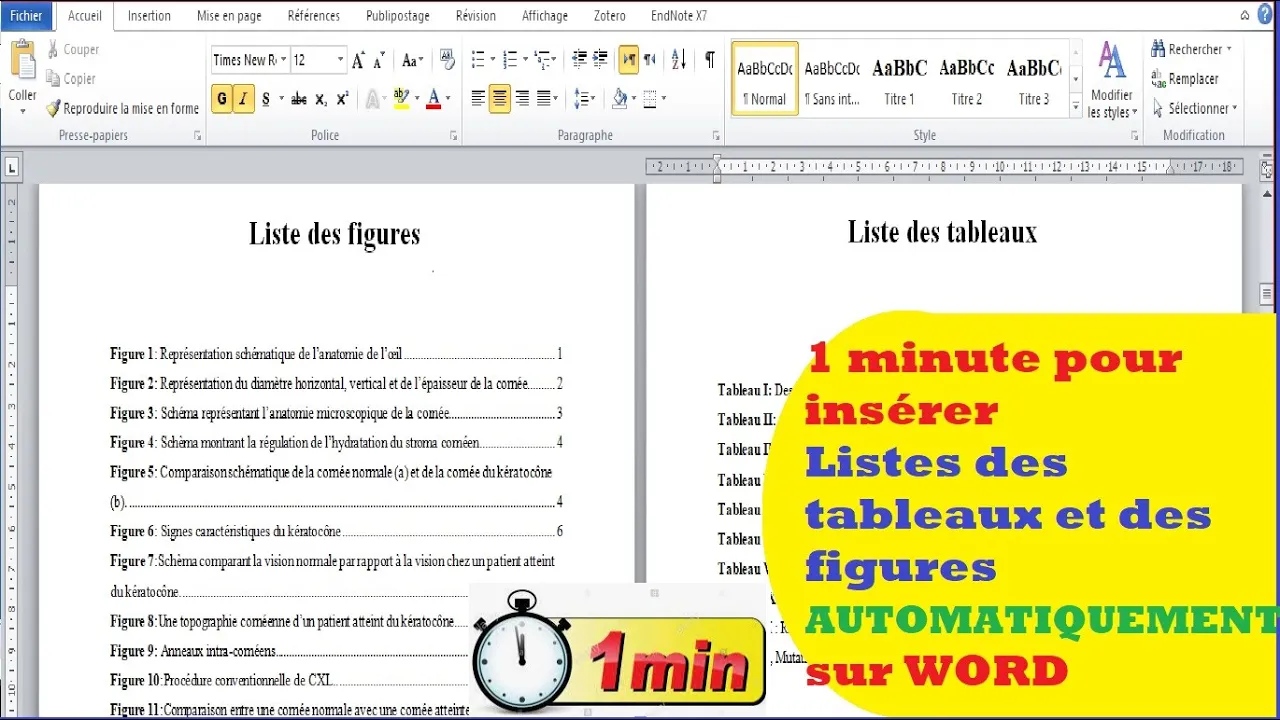Screen dimensions: 1280x720
Task: Expand the styles gallery
Action: coord(1076,106)
